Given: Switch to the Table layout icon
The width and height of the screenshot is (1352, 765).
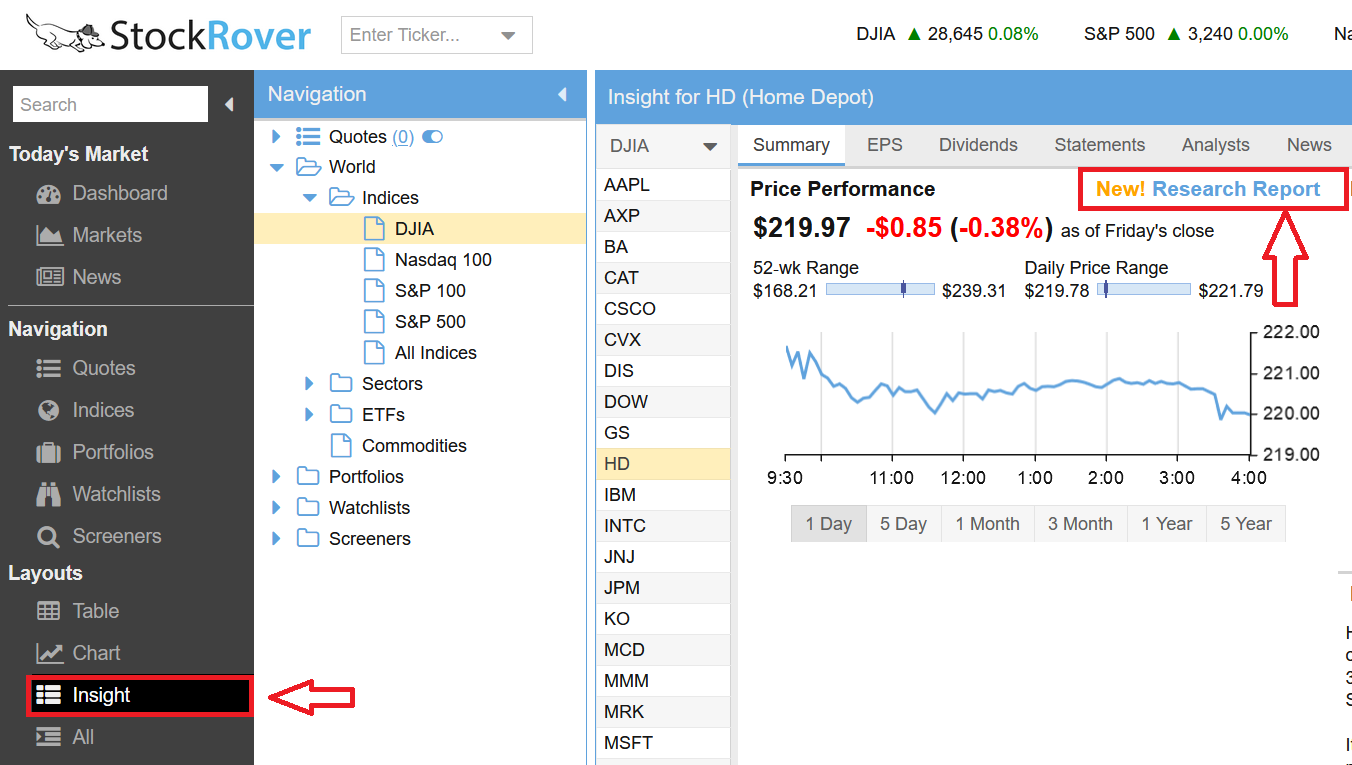Looking at the screenshot, I should [x=48, y=612].
